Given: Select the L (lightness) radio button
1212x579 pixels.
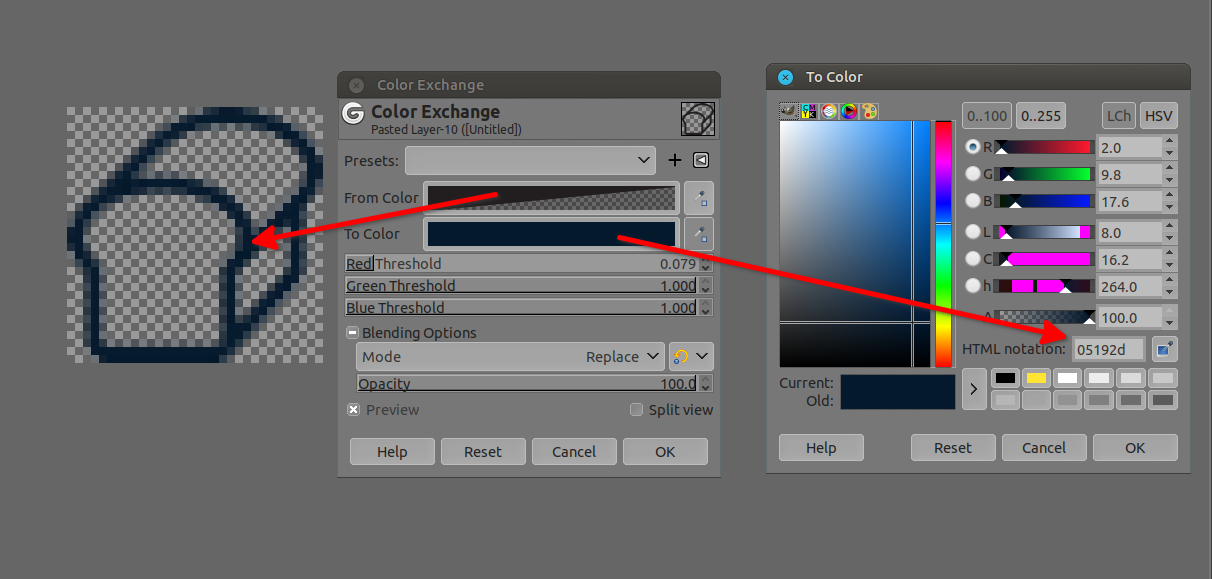Looking at the screenshot, I should 973,232.
